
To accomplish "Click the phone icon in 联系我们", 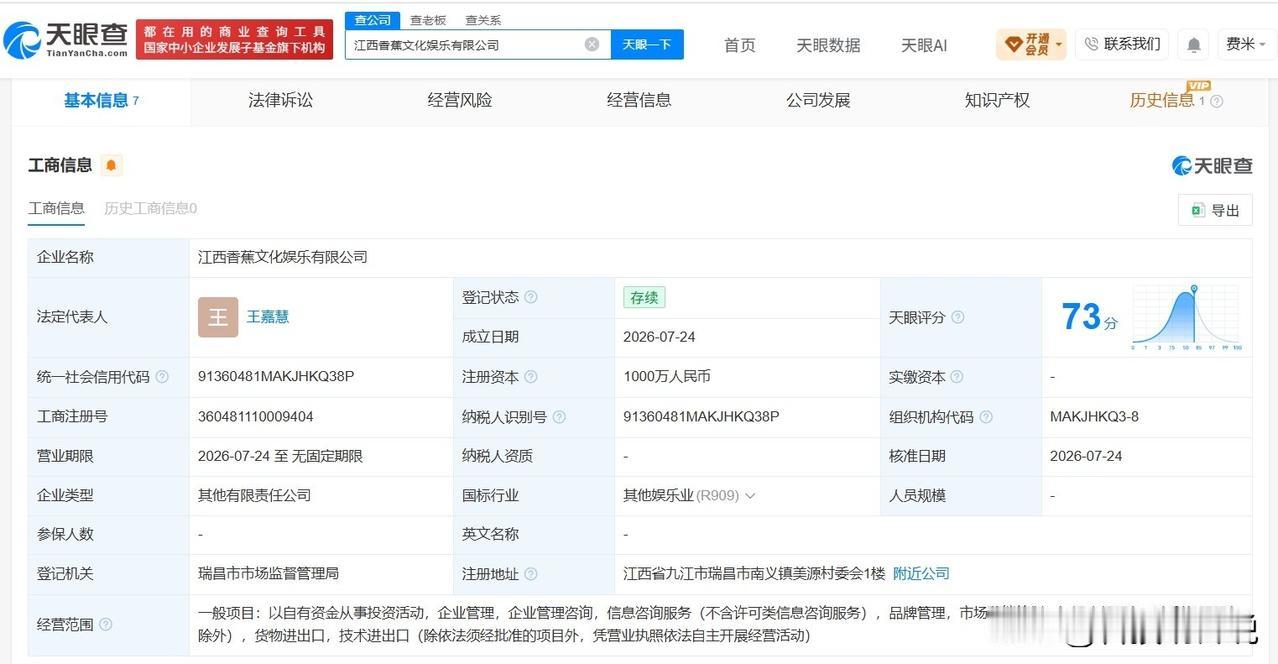I will click(1092, 44).
